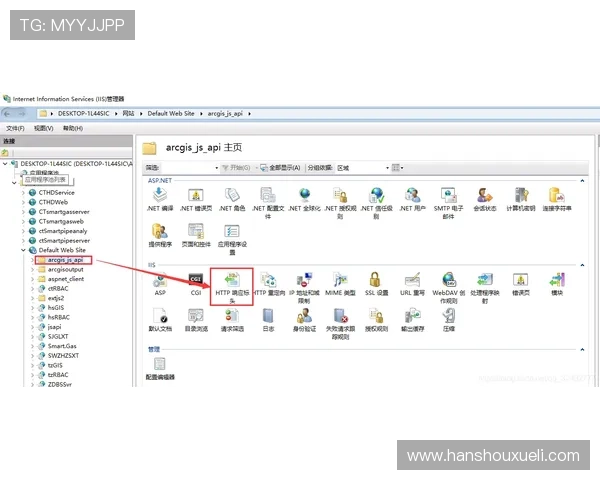Open the 文件(F) menu

15,128
